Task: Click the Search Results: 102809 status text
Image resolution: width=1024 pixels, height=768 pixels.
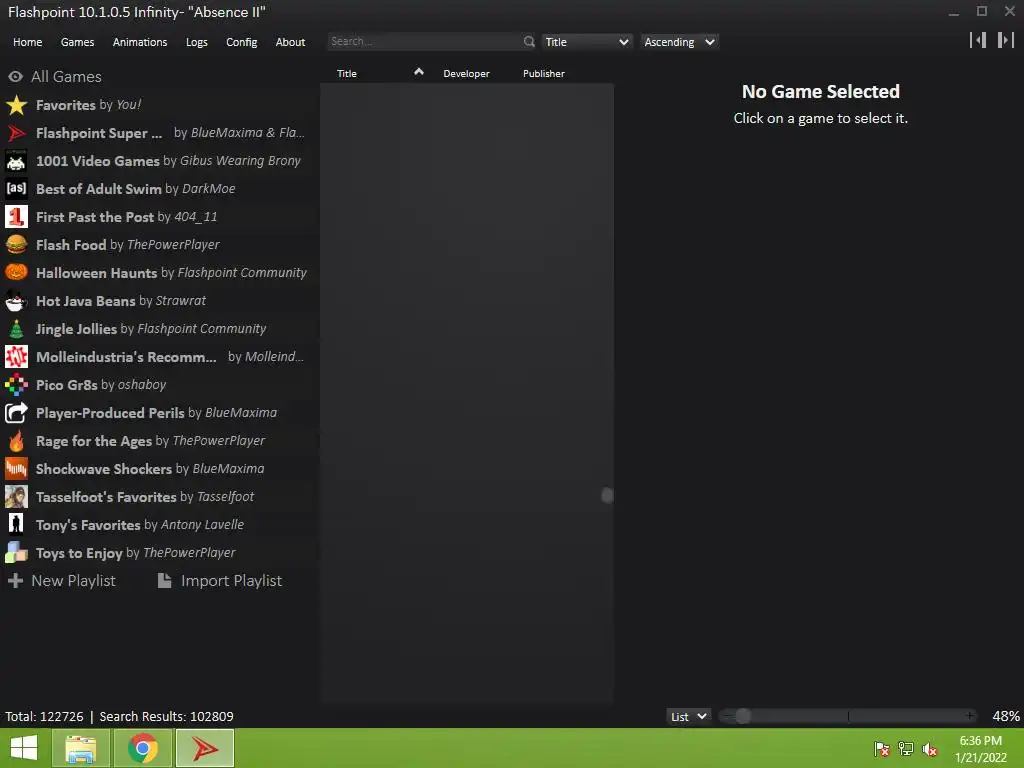Action: pyautogui.click(x=166, y=716)
